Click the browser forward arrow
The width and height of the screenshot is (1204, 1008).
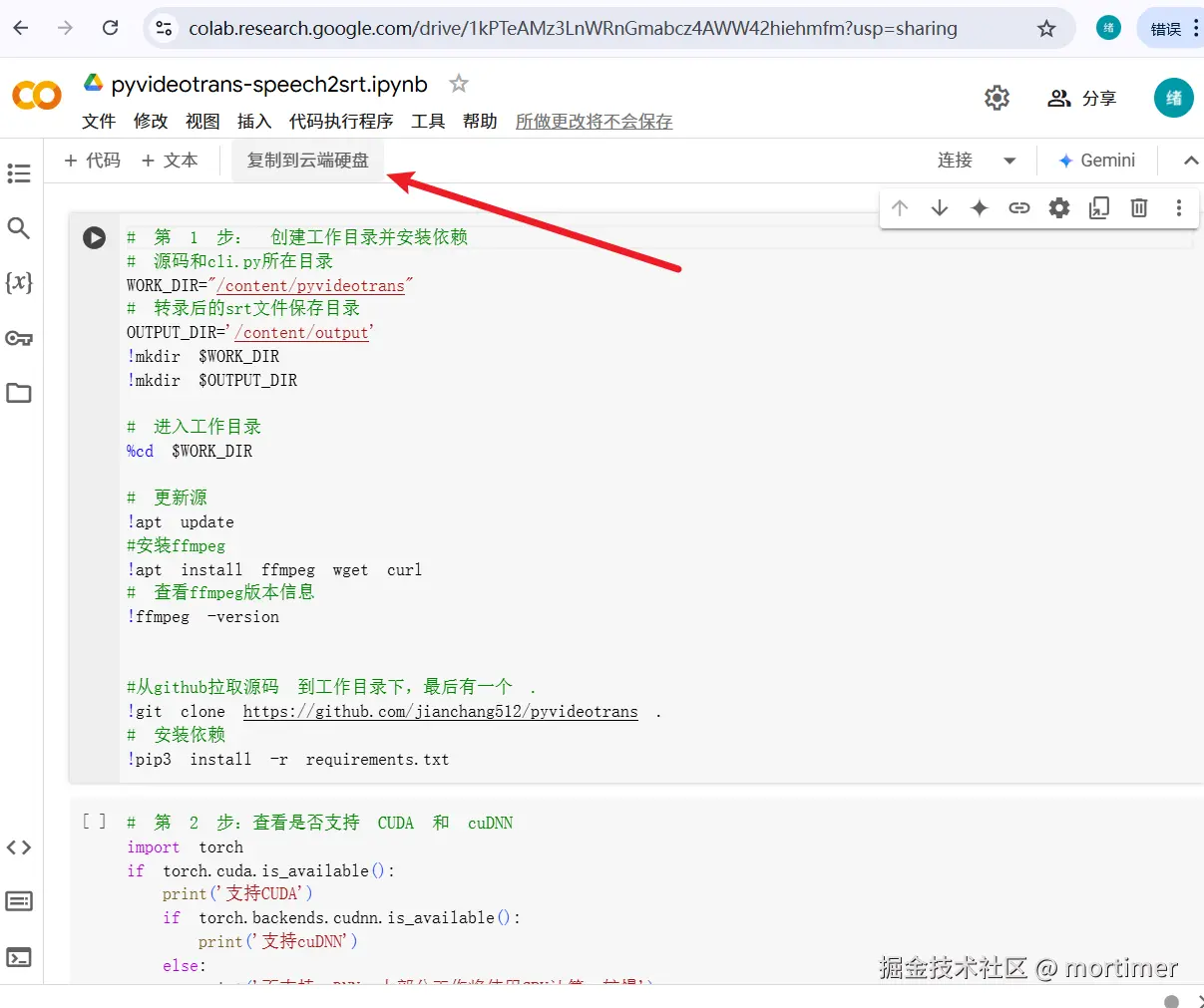coord(66,28)
